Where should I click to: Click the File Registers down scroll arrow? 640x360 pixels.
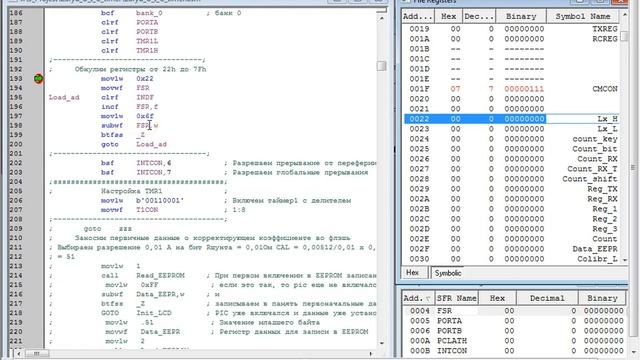[624, 260]
